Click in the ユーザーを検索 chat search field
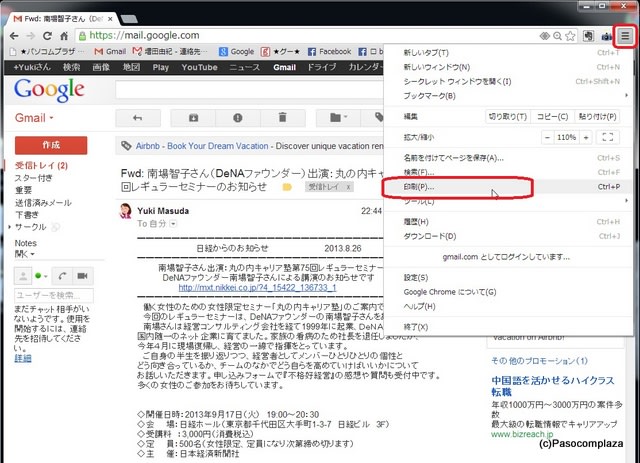640x463 pixels. coord(54,295)
